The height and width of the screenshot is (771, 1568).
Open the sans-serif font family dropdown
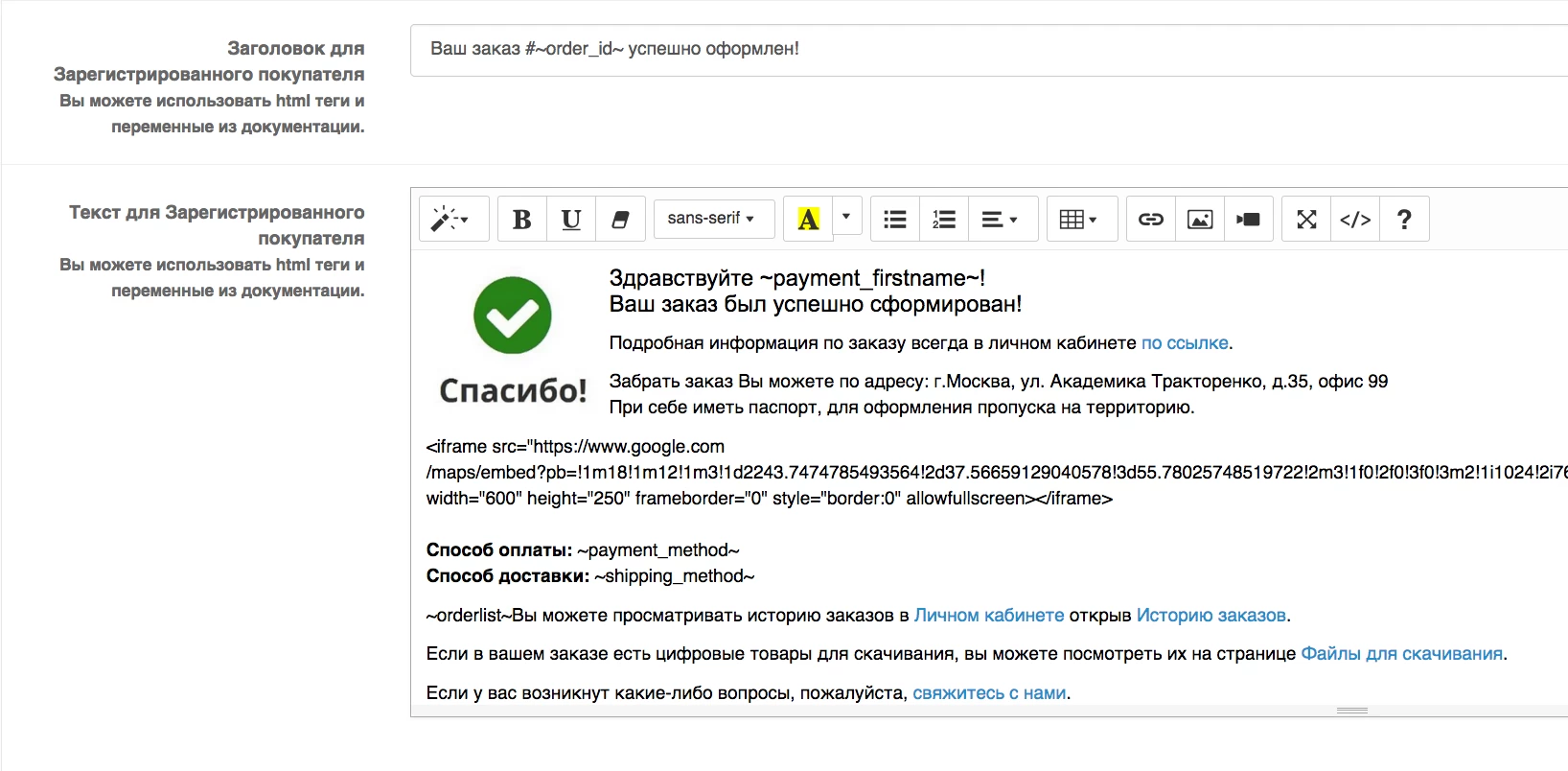[x=710, y=219]
